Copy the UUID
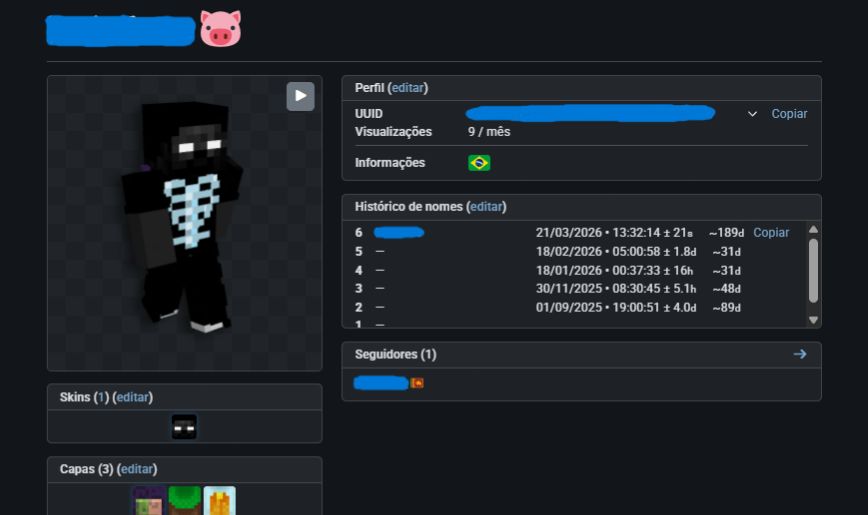 tap(789, 114)
